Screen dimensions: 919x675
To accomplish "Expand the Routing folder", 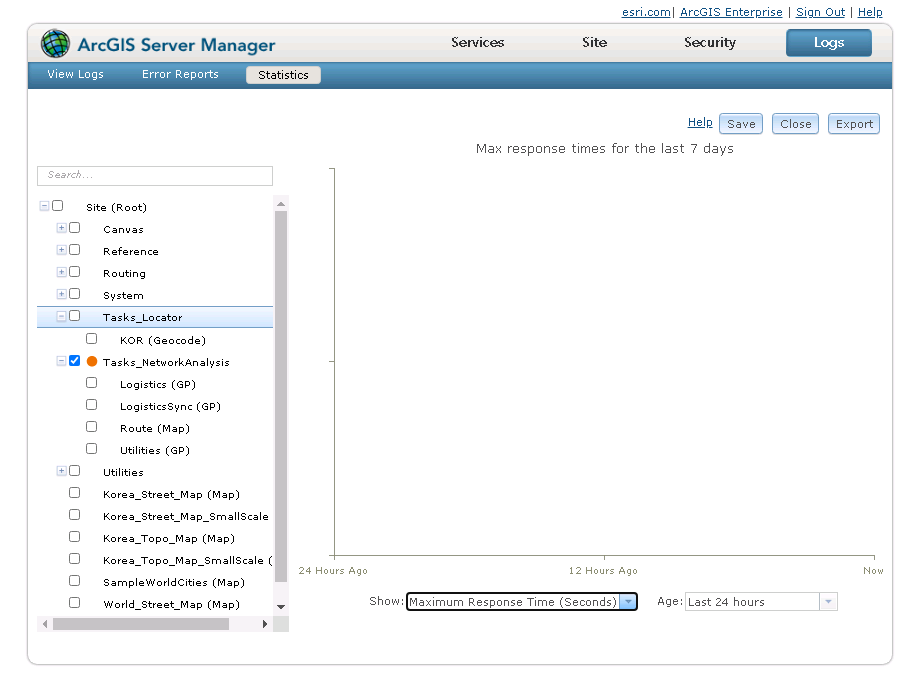I will 61,272.
